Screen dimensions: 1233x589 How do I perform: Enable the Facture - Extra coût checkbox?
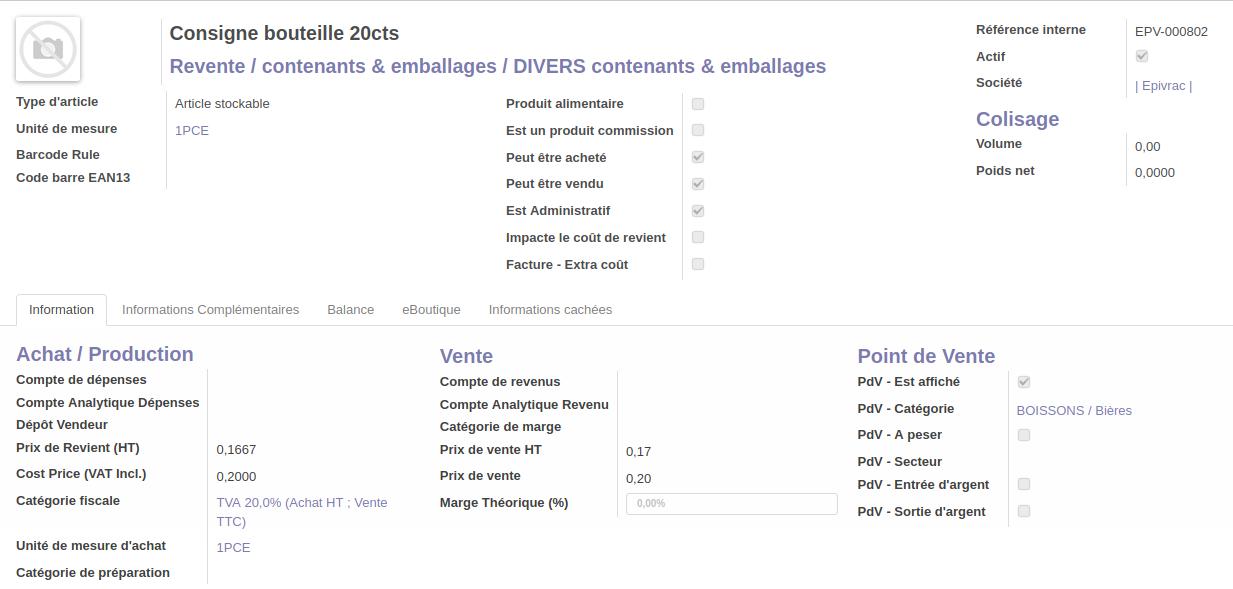698,264
